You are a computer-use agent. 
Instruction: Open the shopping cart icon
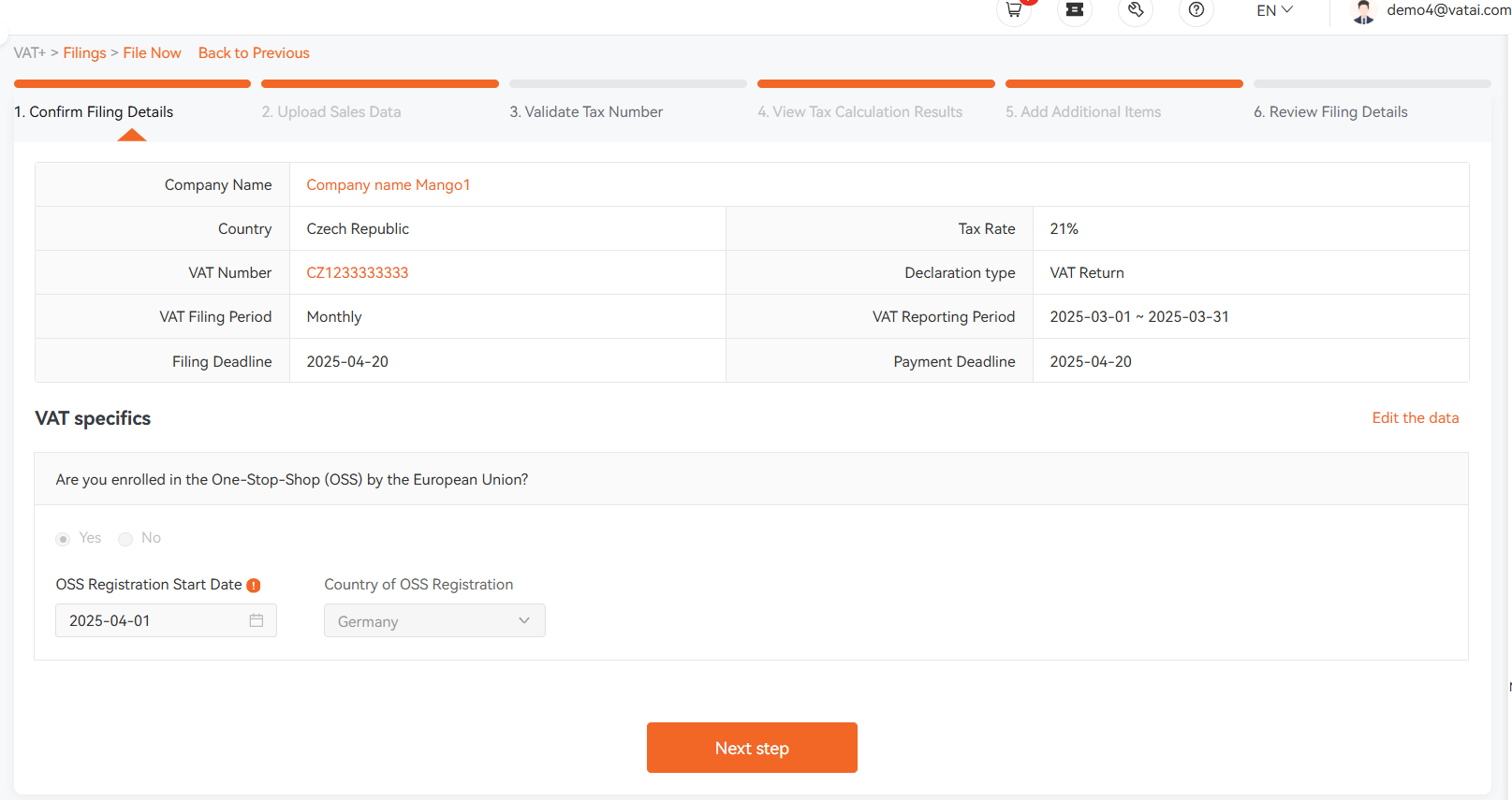click(1014, 9)
